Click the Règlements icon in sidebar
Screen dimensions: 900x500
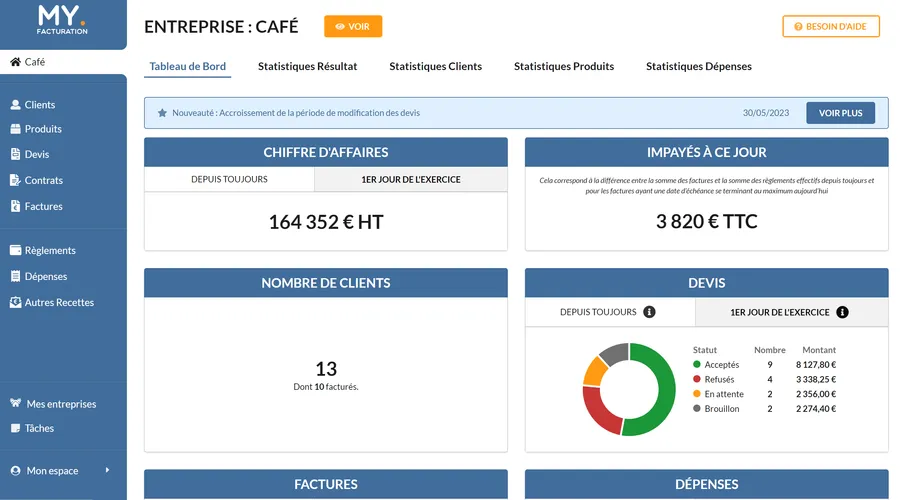[15, 251]
